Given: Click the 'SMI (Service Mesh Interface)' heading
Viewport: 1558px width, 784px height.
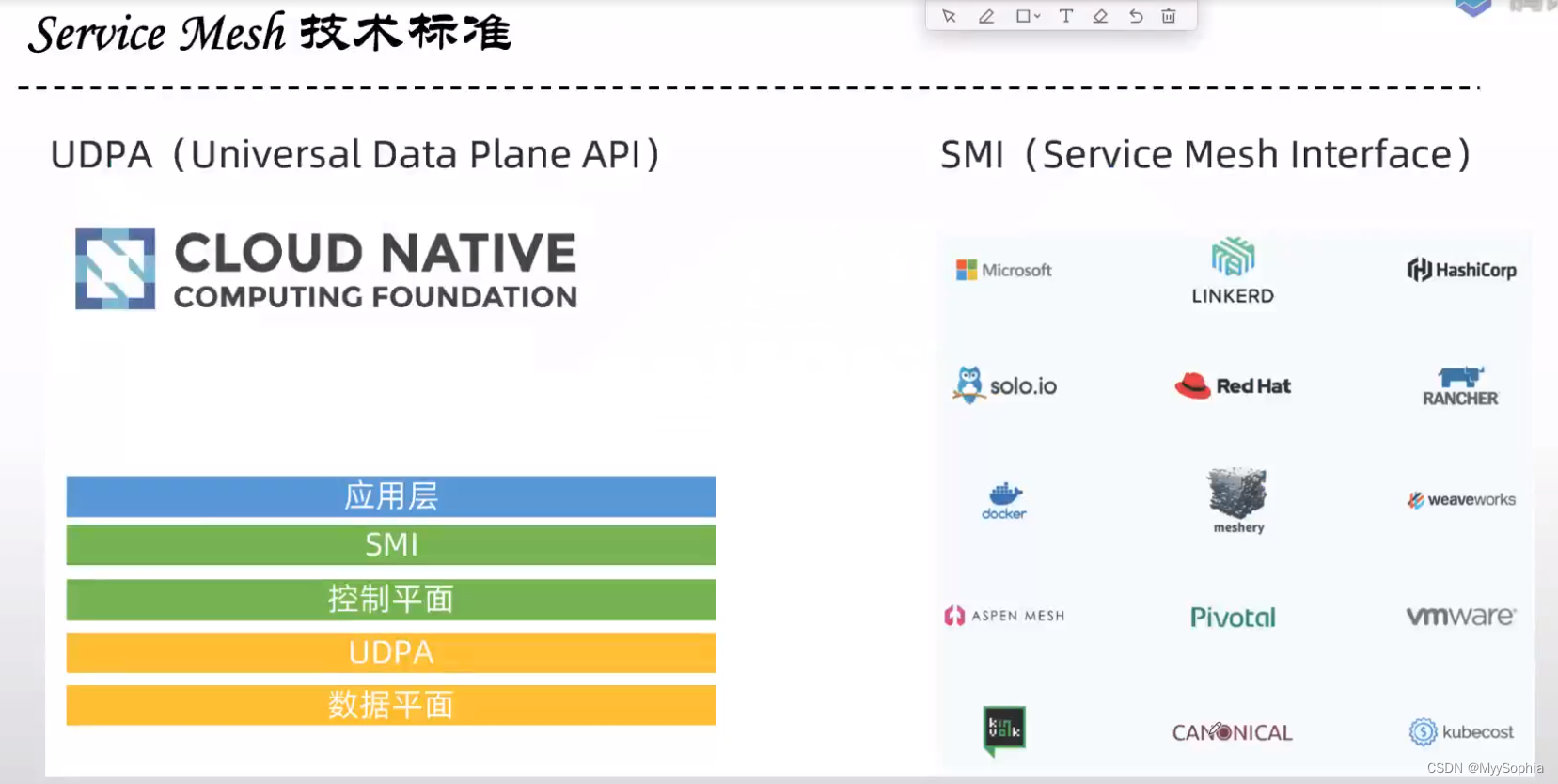Looking at the screenshot, I should click(x=1205, y=155).
